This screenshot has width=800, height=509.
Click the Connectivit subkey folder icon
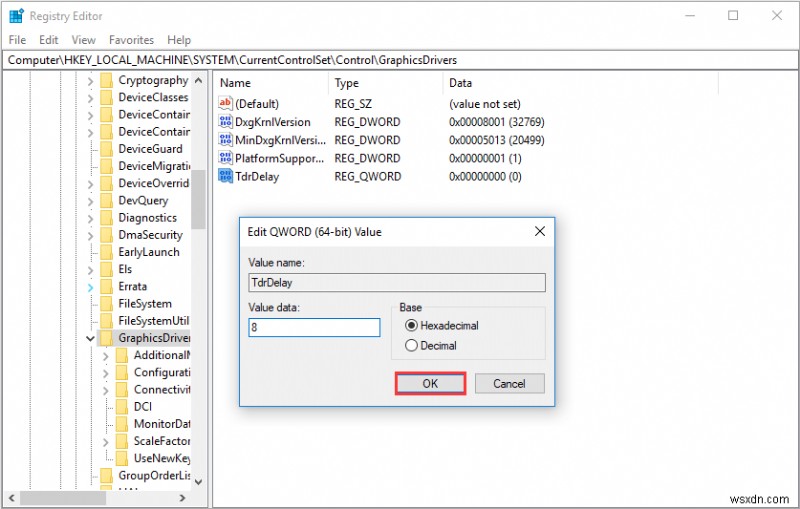click(x=121, y=390)
